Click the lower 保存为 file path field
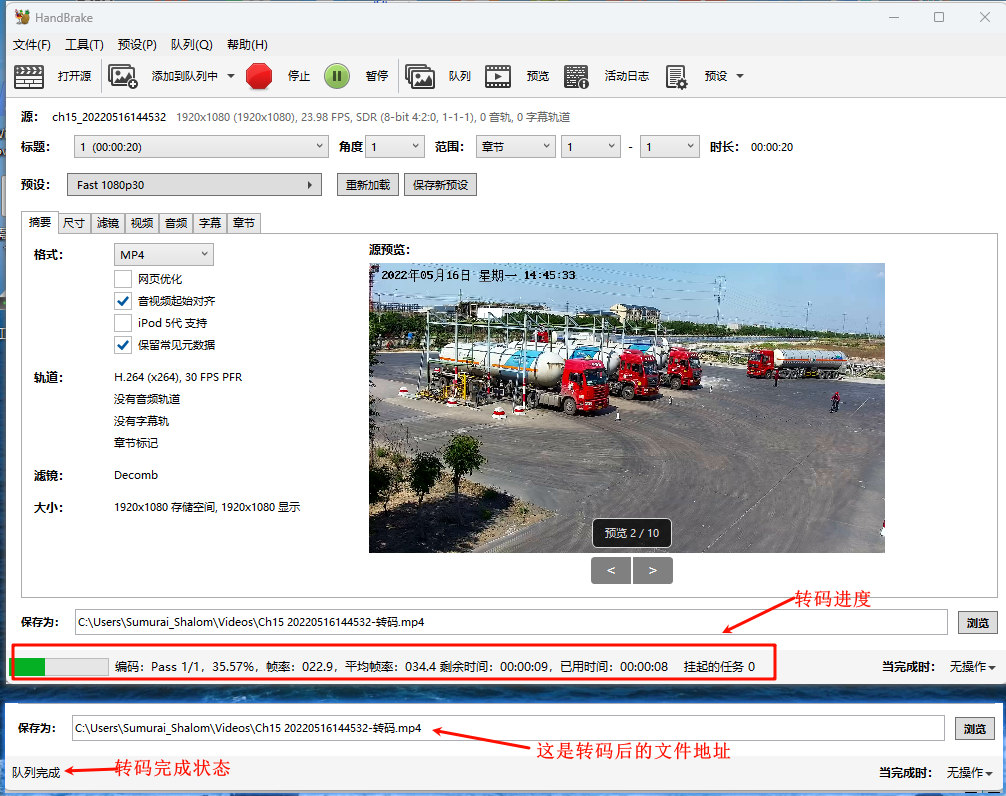Image resolution: width=1006 pixels, height=796 pixels. pos(508,728)
